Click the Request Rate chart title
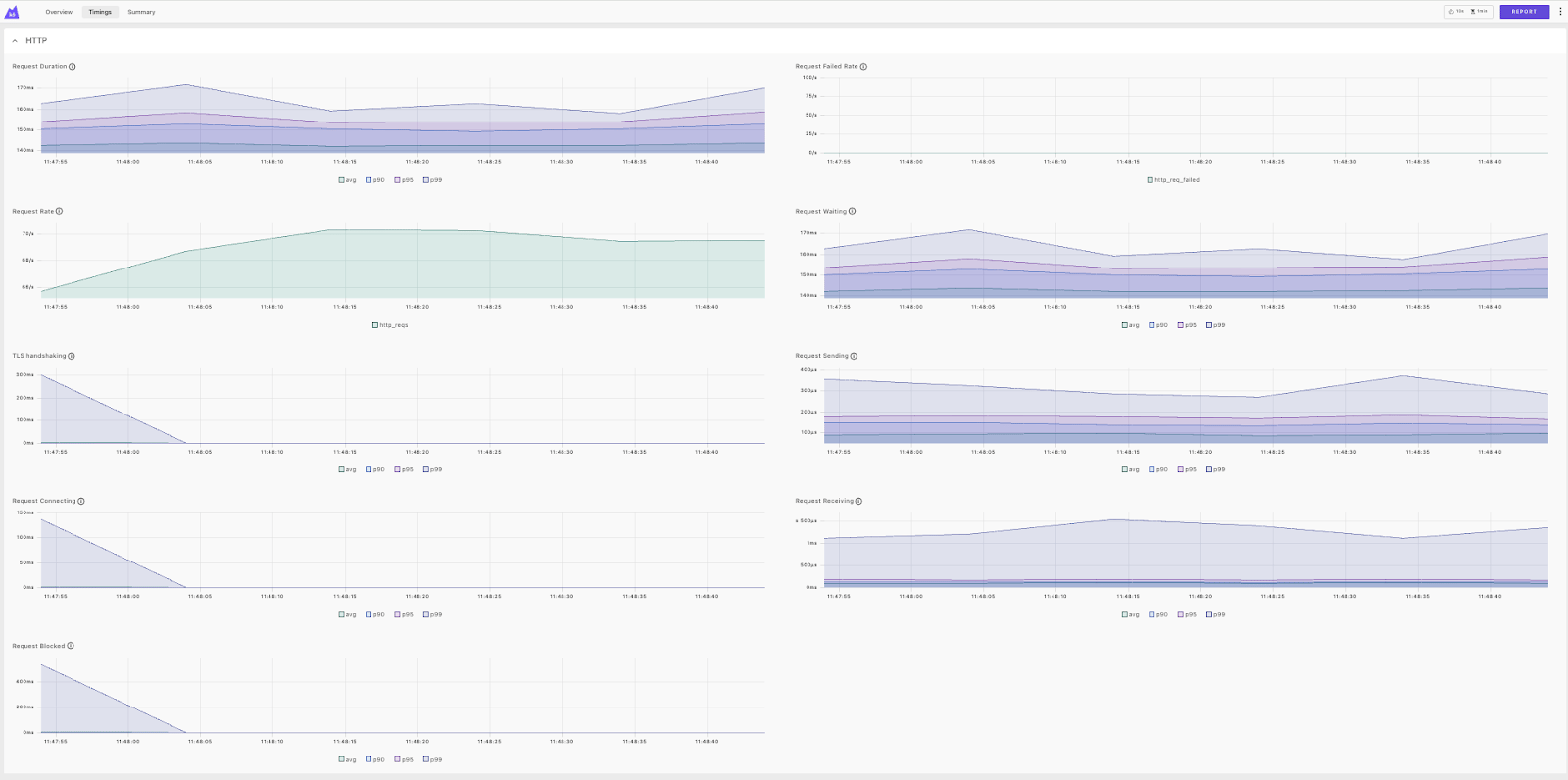Screen dimensions: 1568x780 (33, 212)
